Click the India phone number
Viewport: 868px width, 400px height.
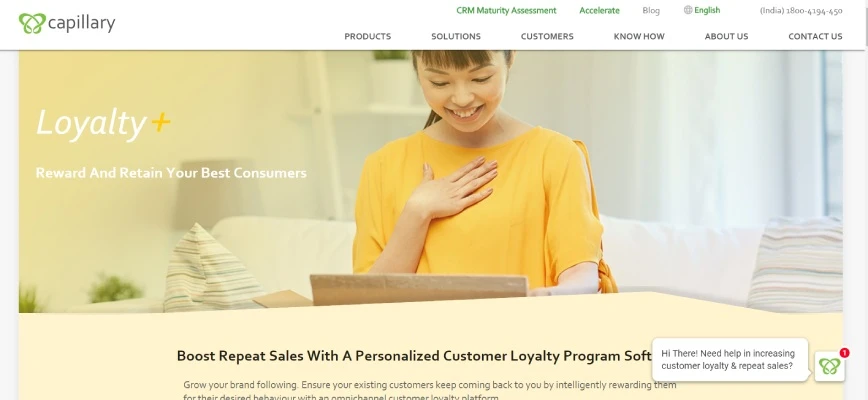(x=801, y=11)
